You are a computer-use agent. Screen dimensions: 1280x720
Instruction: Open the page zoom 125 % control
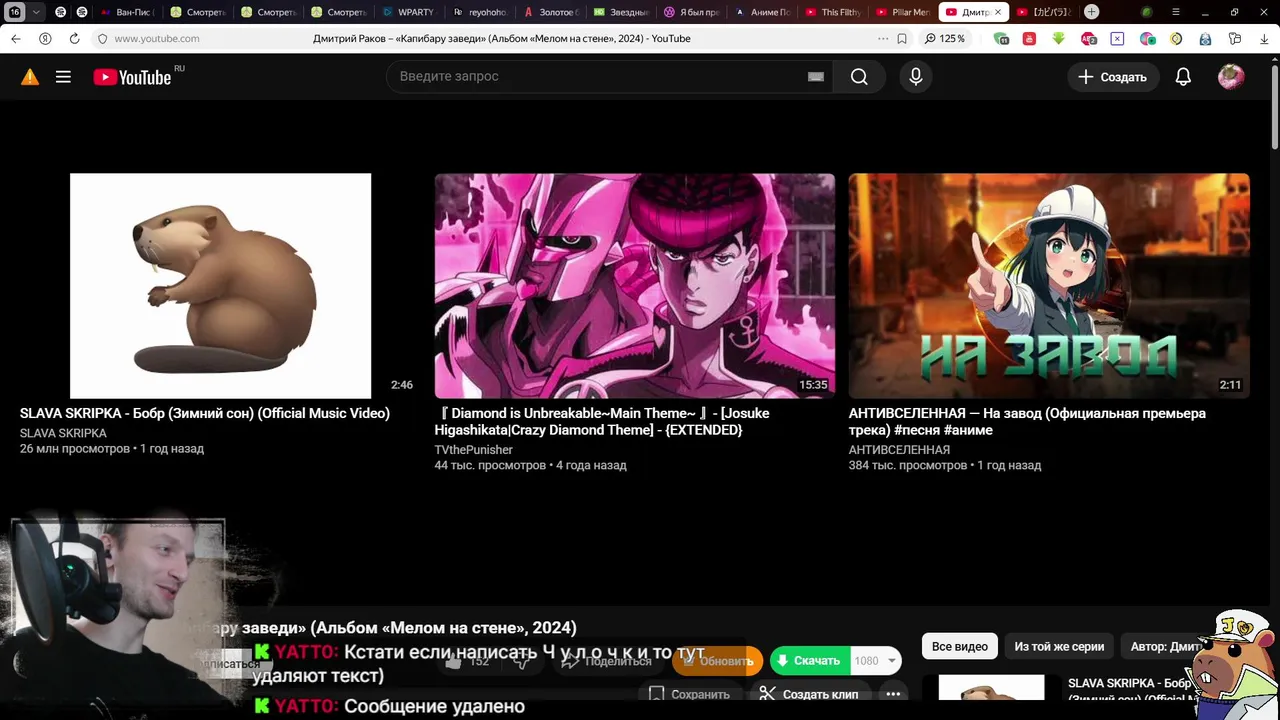click(x=946, y=39)
